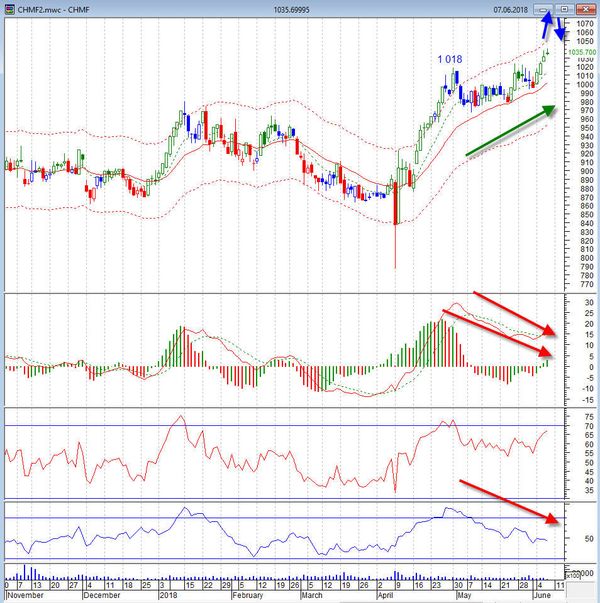Click the 'February' label on time axis

point(247,595)
